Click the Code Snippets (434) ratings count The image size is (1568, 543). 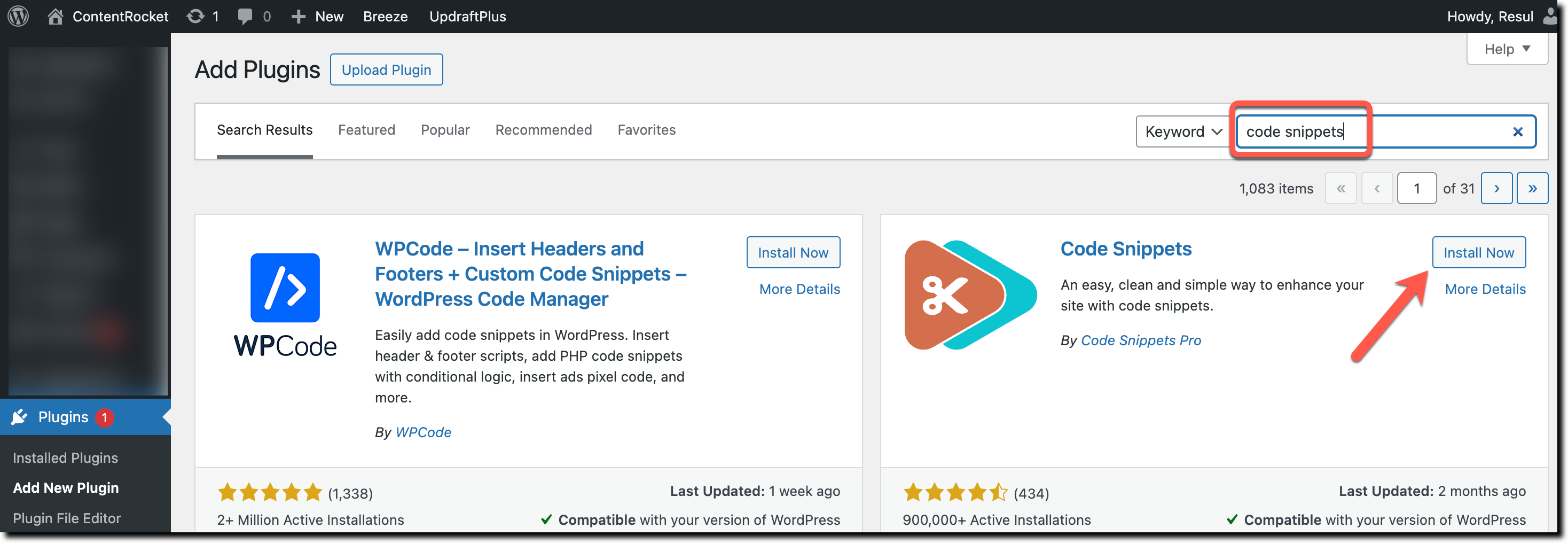[1031, 494]
